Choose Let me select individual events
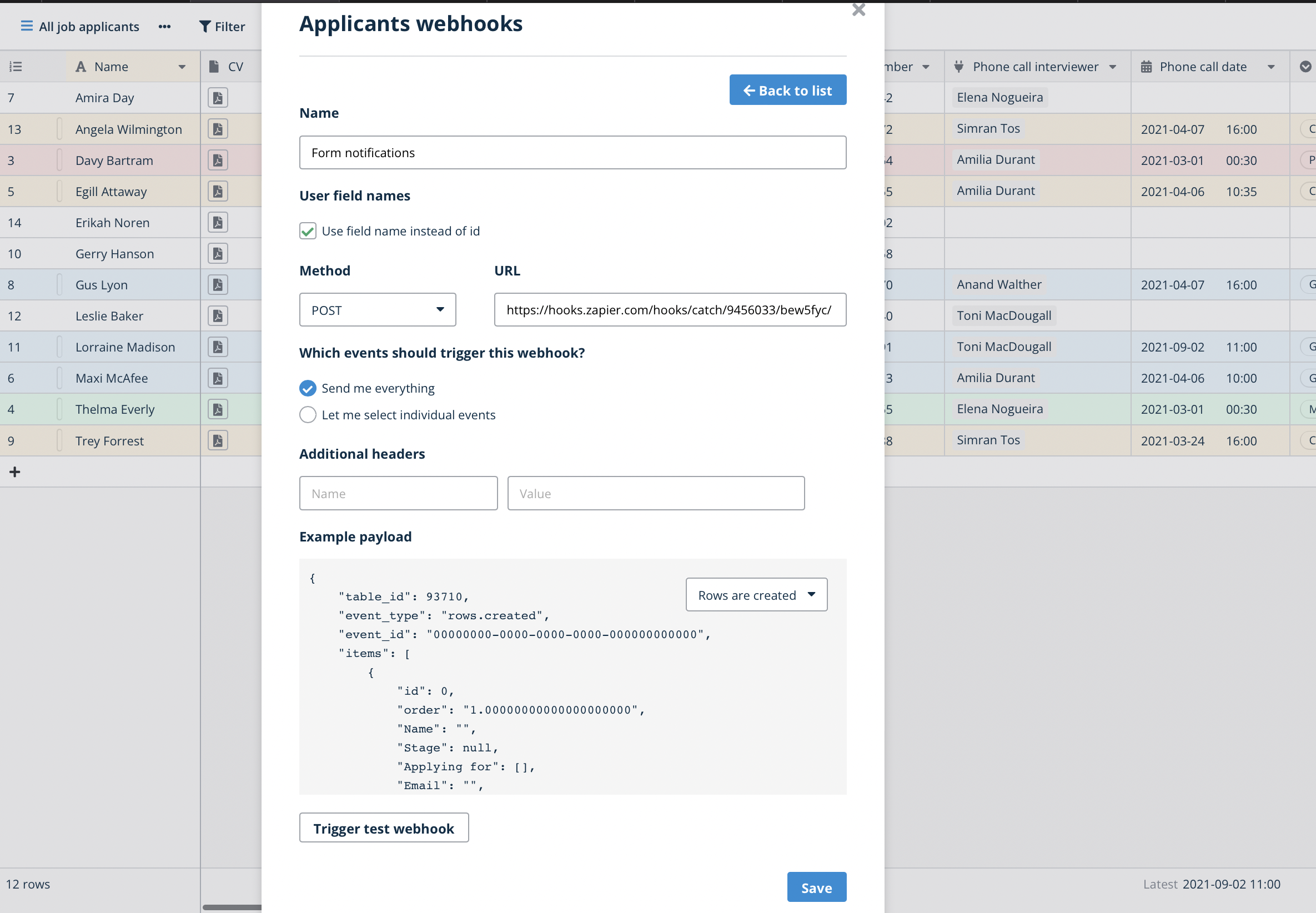This screenshot has width=1316, height=913. [x=308, y=415]
